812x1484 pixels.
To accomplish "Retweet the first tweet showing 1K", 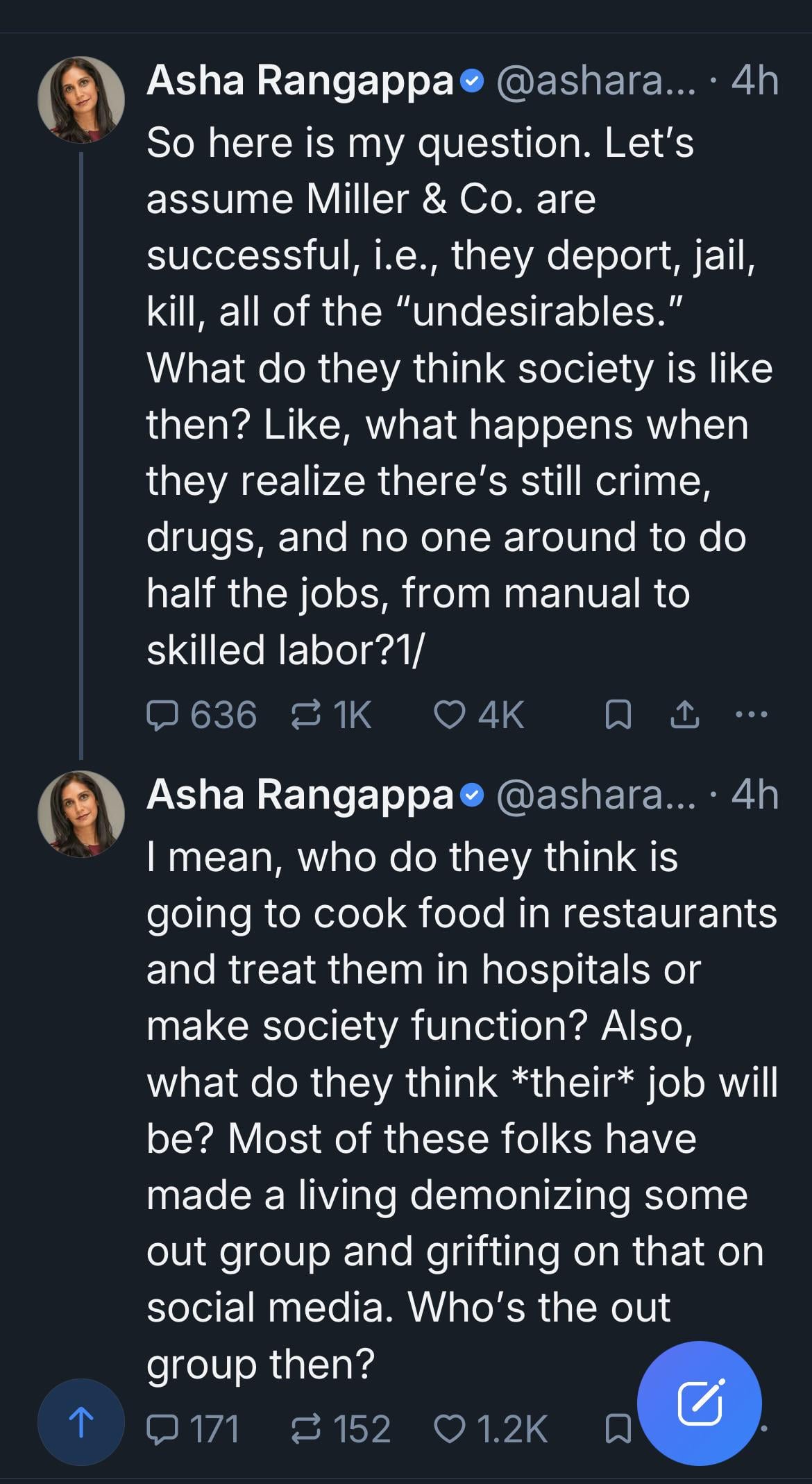I will coord(305,715).
